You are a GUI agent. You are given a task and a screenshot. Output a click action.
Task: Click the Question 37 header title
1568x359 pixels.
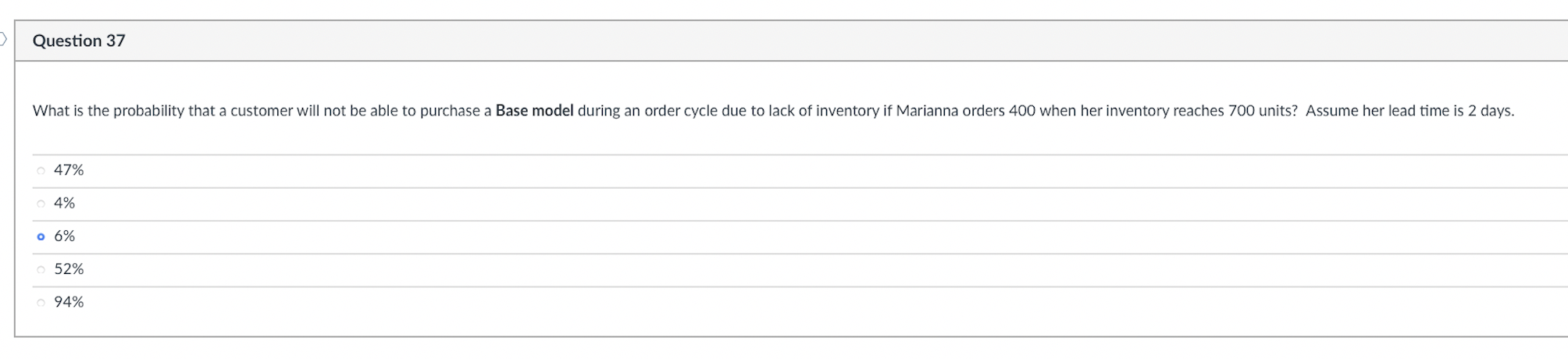[x=79, y=41]
